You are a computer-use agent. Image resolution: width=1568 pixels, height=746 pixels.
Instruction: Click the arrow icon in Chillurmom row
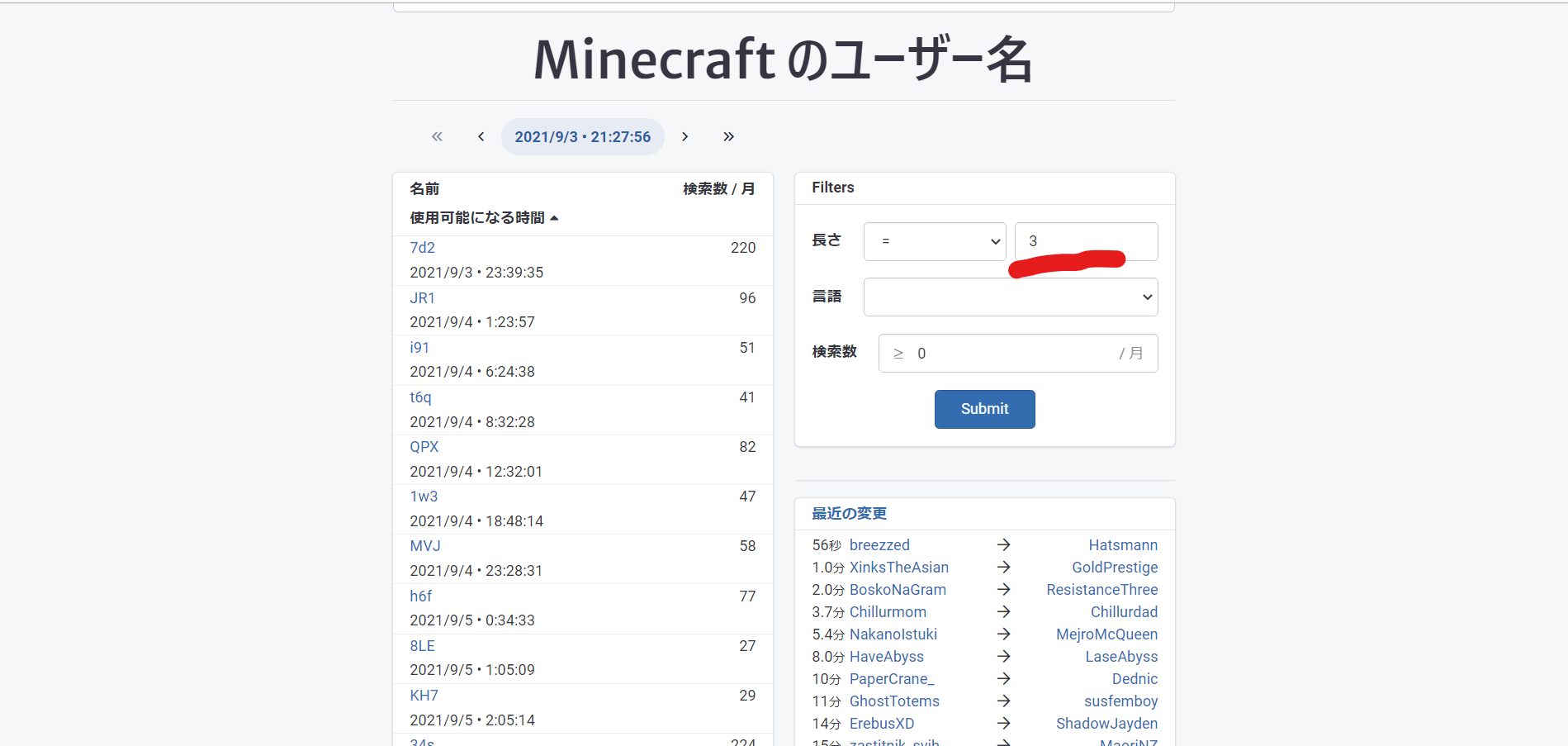click(1003, 611)
